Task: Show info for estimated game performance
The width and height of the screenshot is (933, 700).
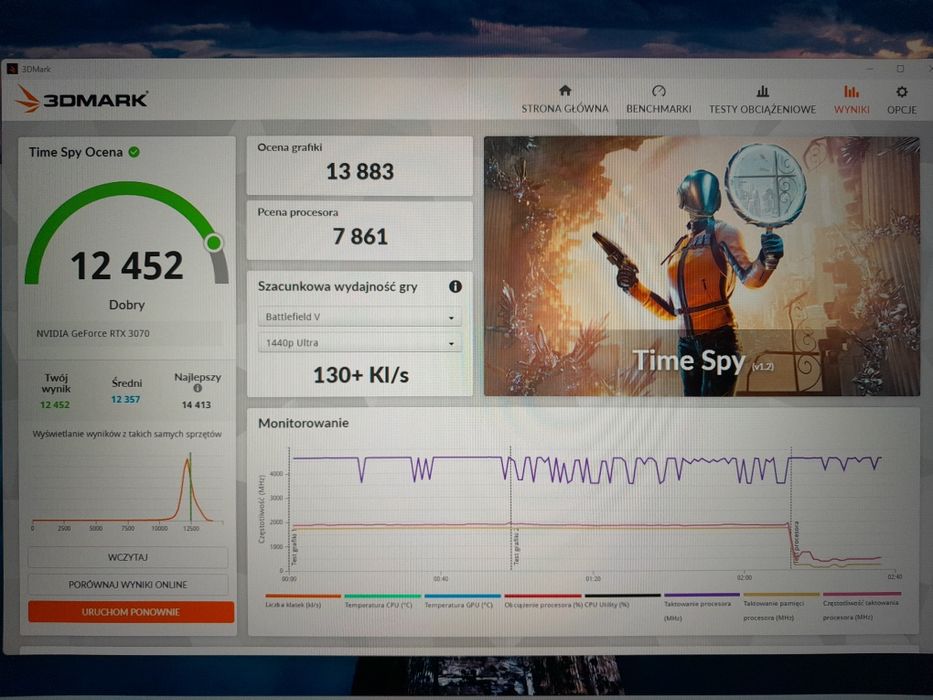Action: point(455,286)
